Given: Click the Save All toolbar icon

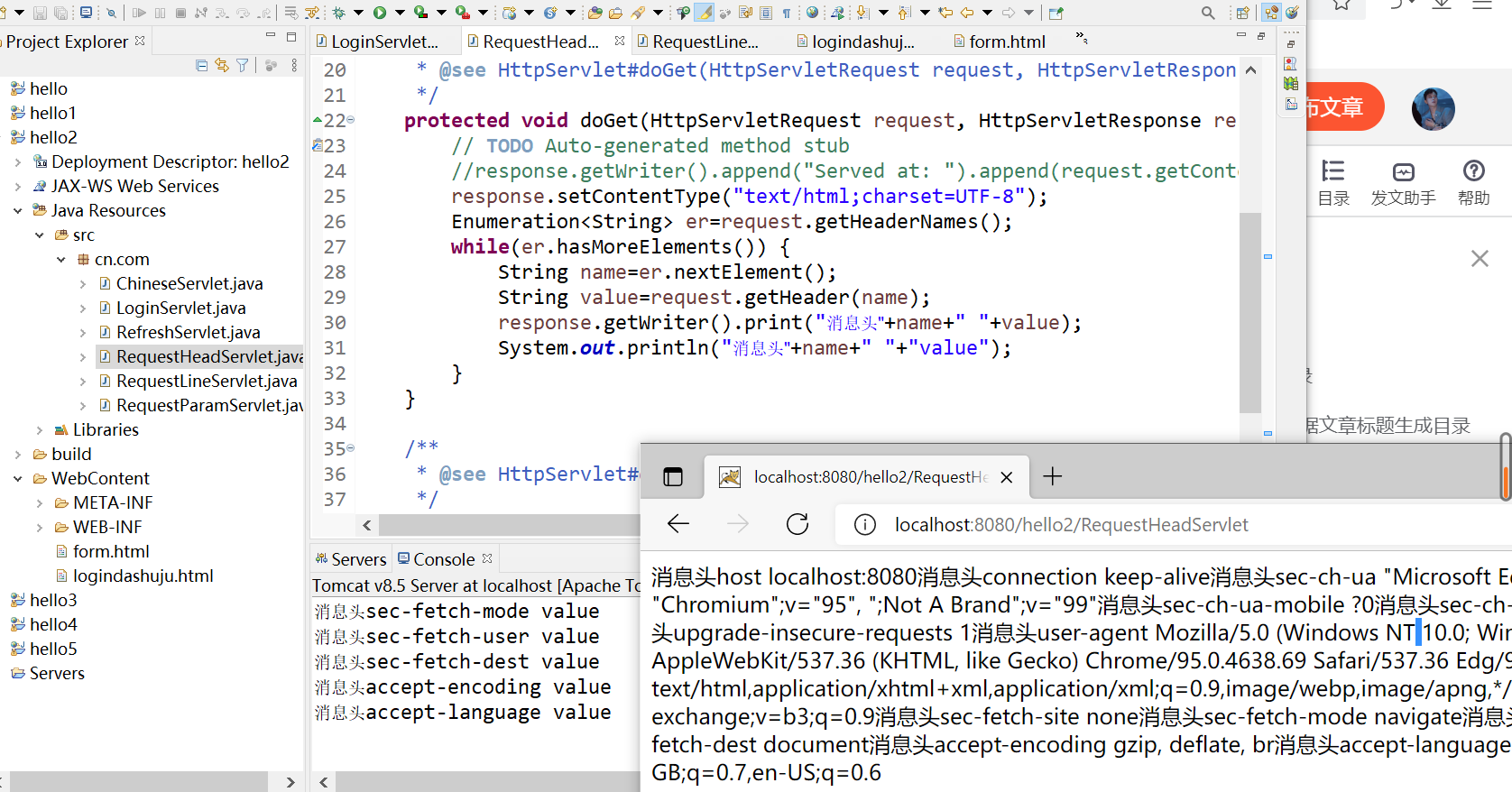Looking at the screenshot, I should click(60, 13).
